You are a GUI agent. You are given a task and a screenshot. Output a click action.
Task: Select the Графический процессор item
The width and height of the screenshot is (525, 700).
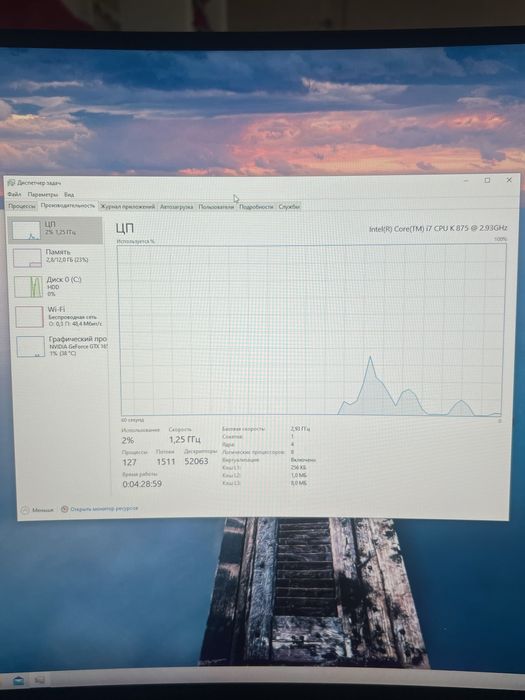click(x=60, y=346)
